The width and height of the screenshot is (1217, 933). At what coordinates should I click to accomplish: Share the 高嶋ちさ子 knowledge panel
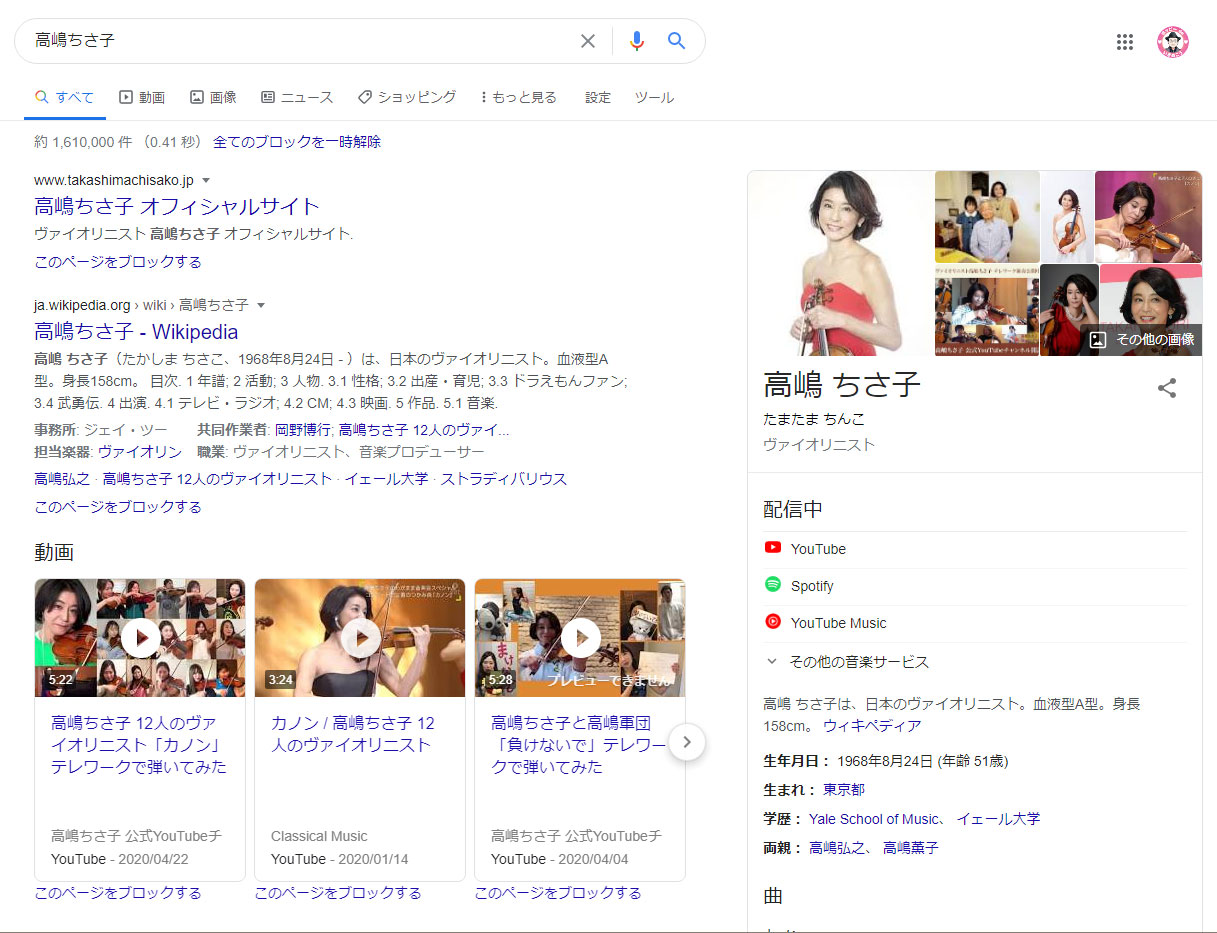(1167, 389)
